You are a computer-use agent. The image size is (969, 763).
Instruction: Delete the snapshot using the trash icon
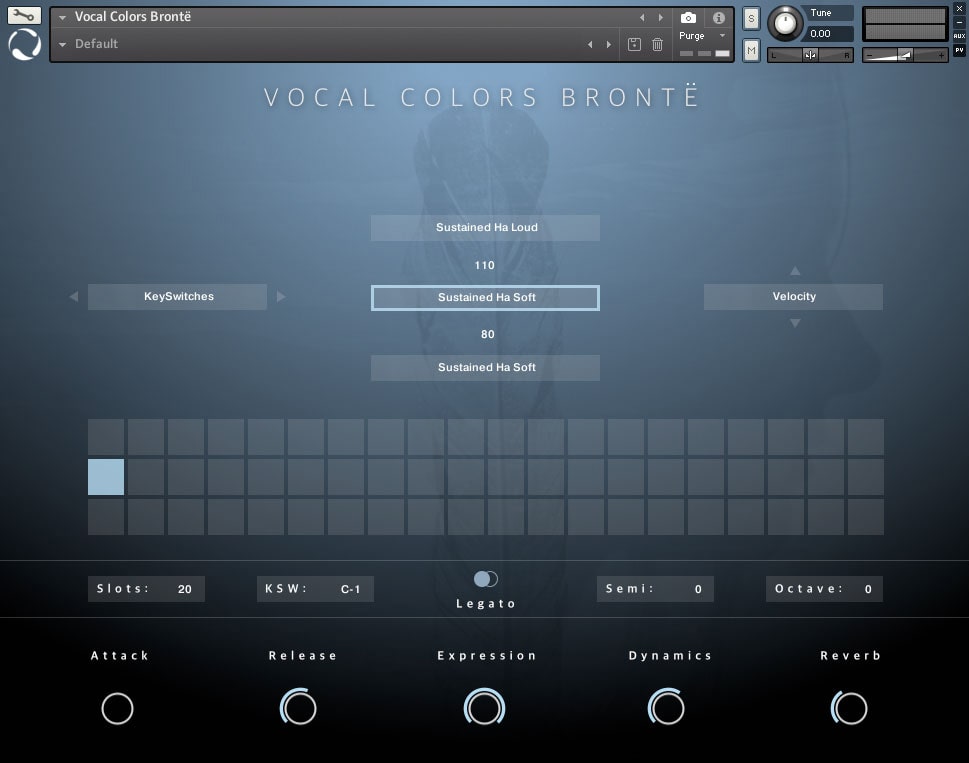pyautogui.click(x=658, y=44)
